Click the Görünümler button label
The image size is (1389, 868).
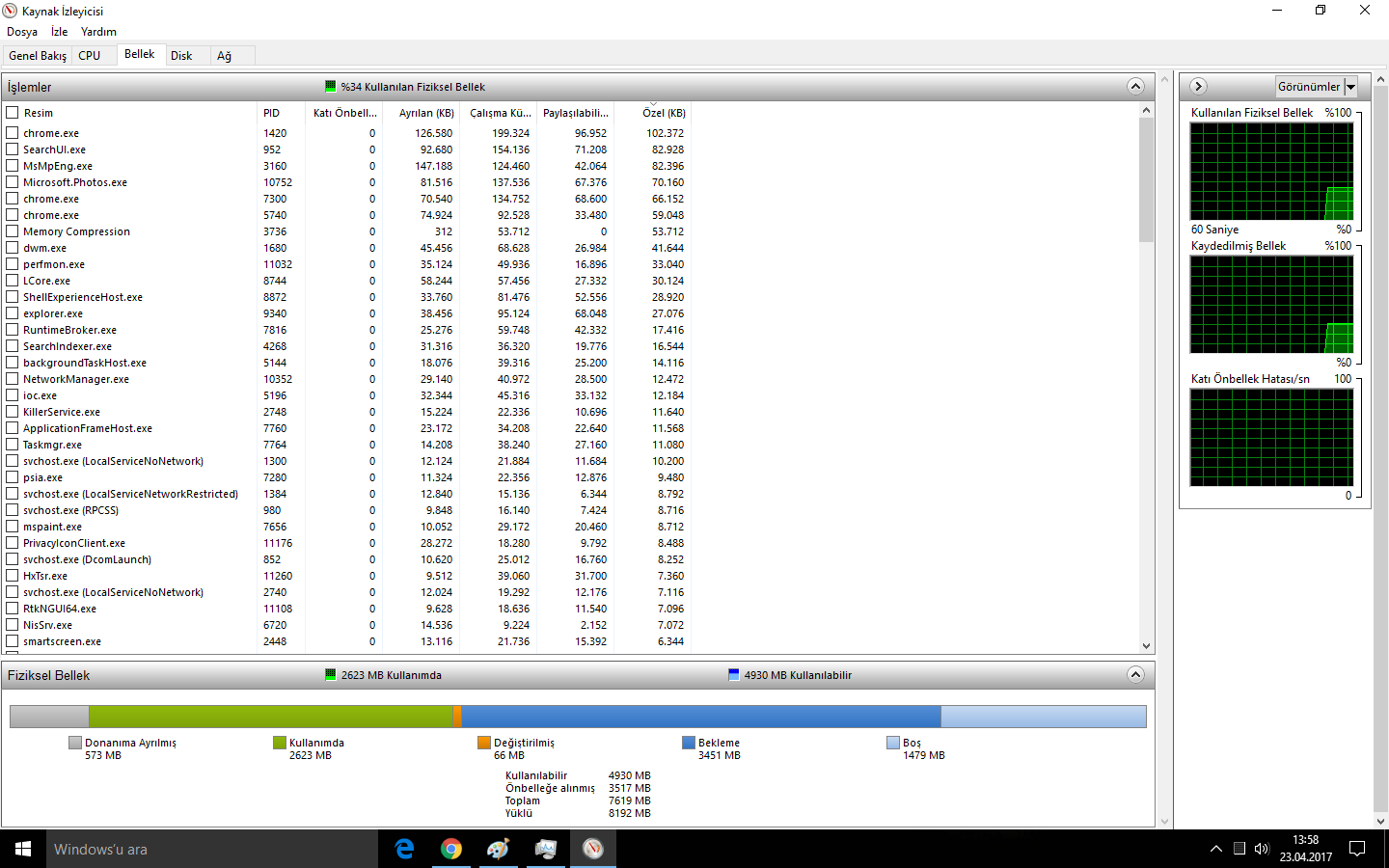pyautogui.click(x=1309, y=87)
